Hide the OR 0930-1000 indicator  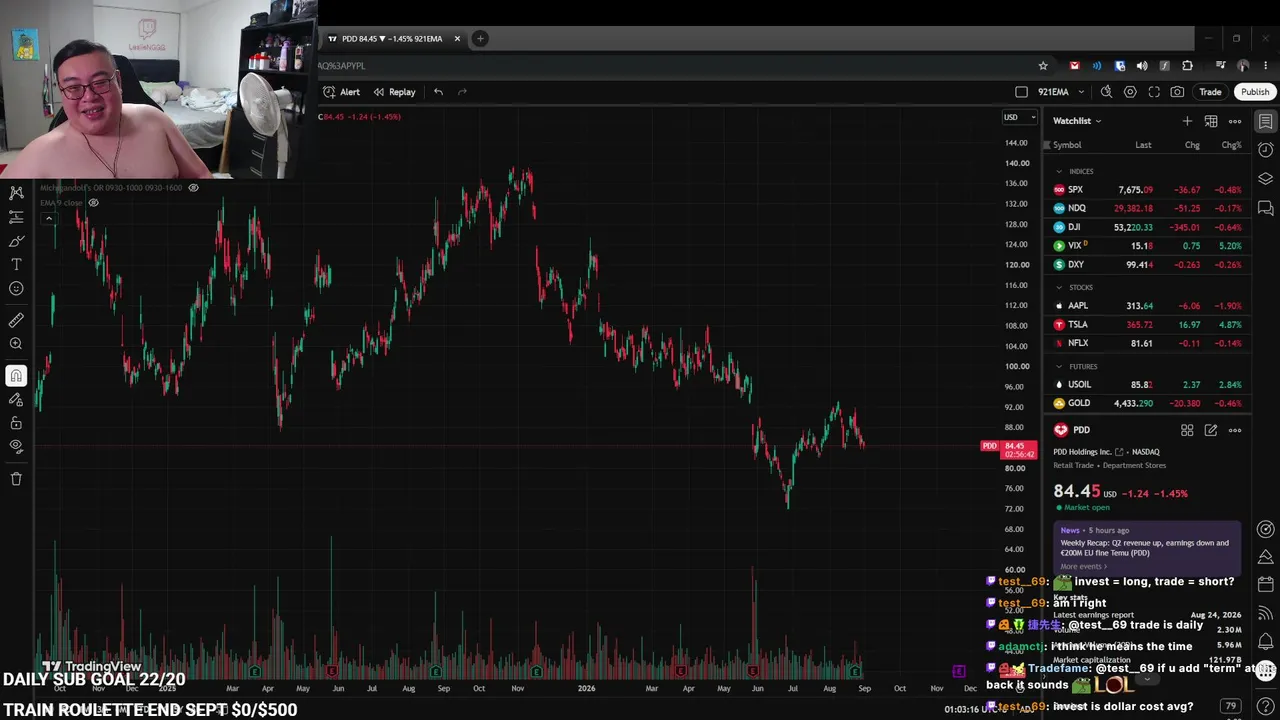193,187
